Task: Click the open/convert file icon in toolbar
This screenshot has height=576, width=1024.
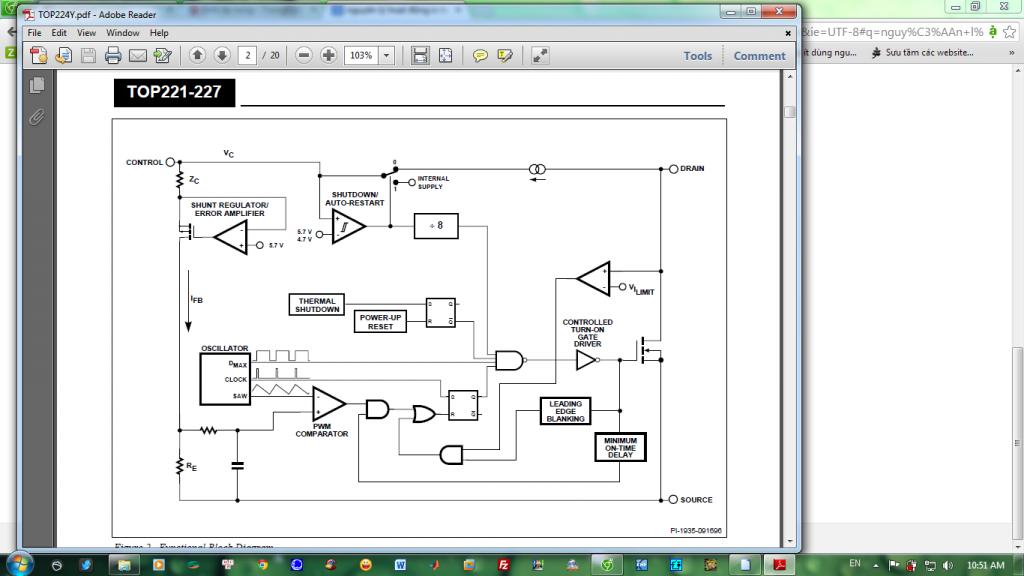Action: pos(63,56)
